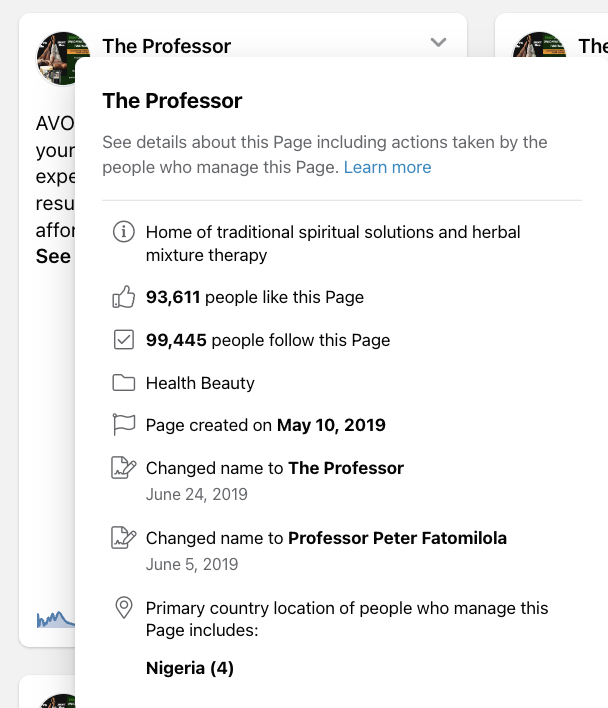608x708 pixels.
Task: Click the edit icon beside June 24 name change
Action: [124, 468]
